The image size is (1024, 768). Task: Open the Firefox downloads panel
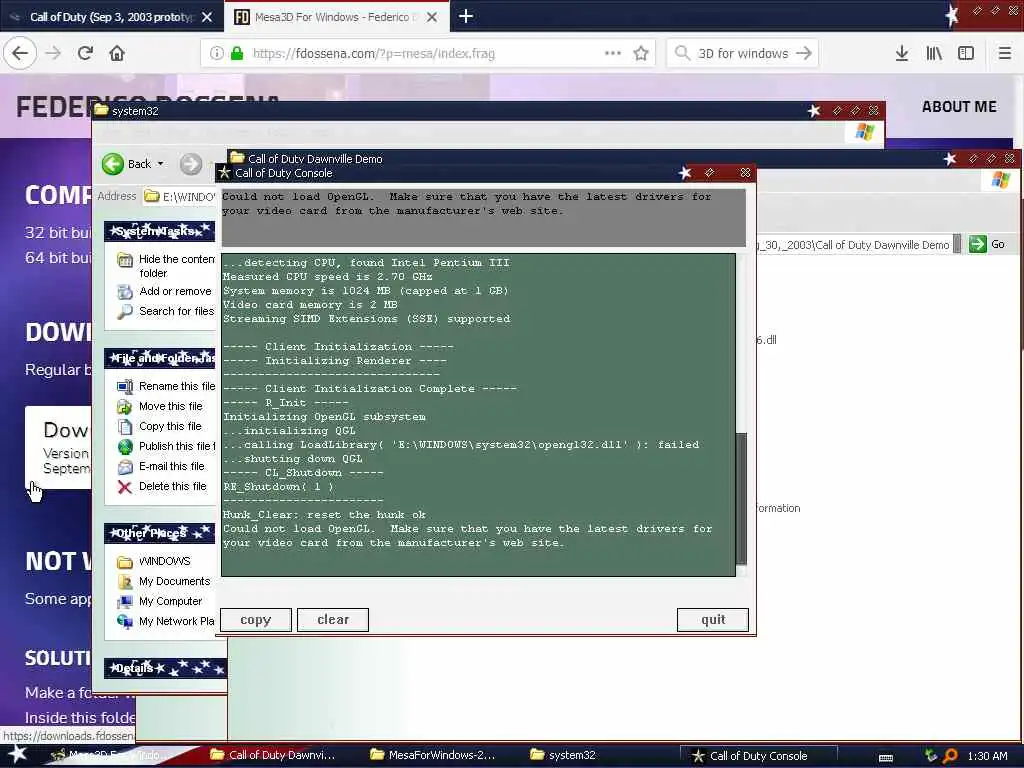902,54
